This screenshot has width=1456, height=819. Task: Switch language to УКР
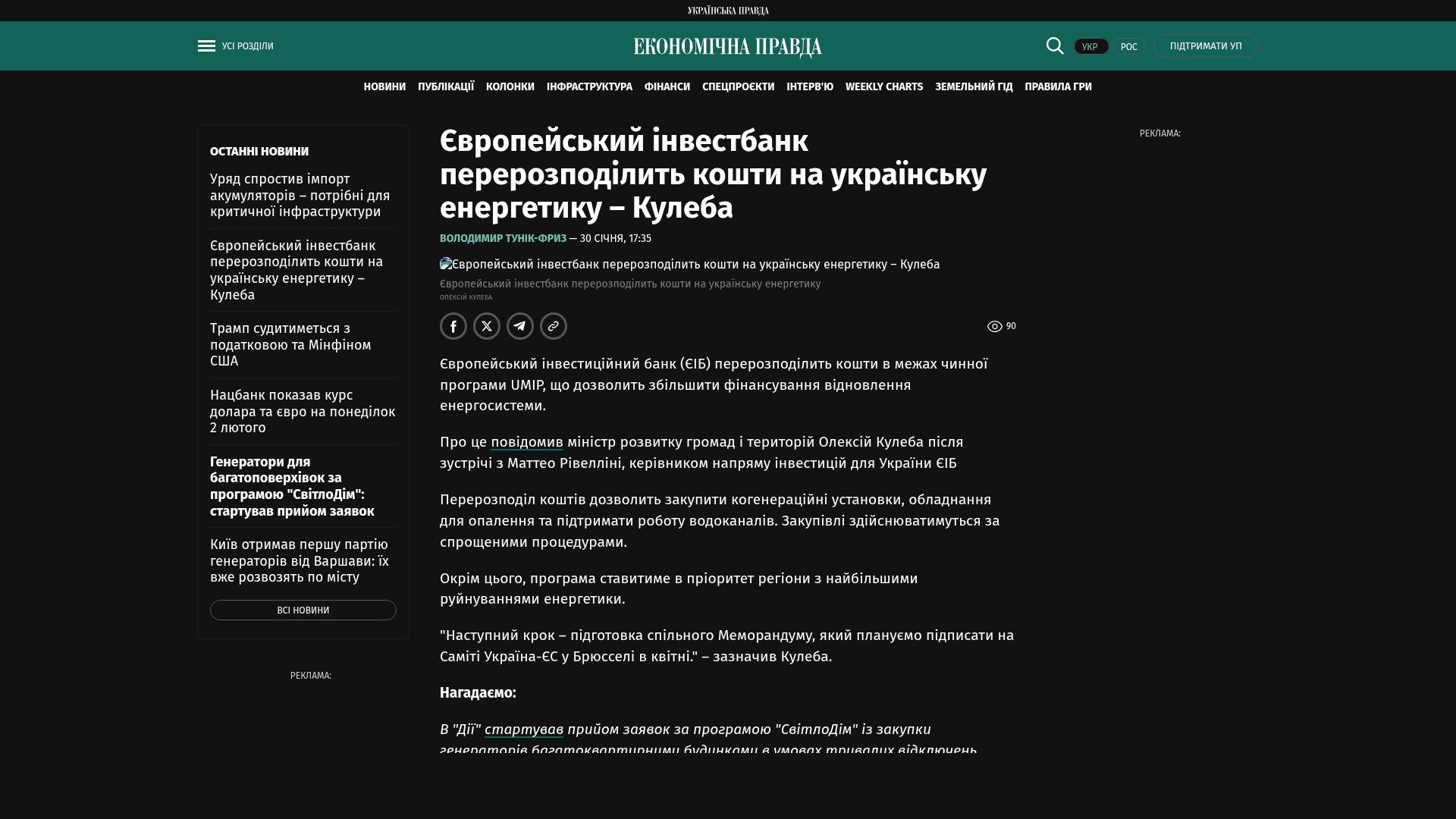pos(1090,46)
